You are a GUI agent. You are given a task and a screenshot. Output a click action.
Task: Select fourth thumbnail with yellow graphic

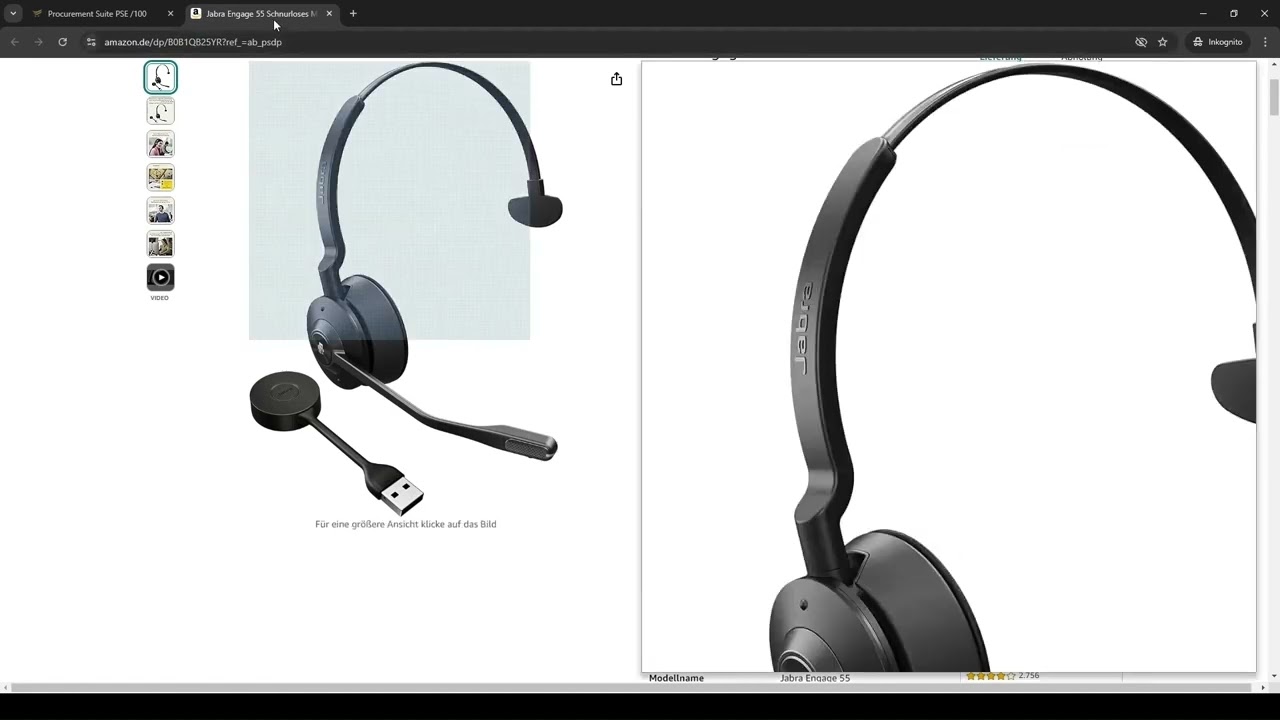pos(160,178)
